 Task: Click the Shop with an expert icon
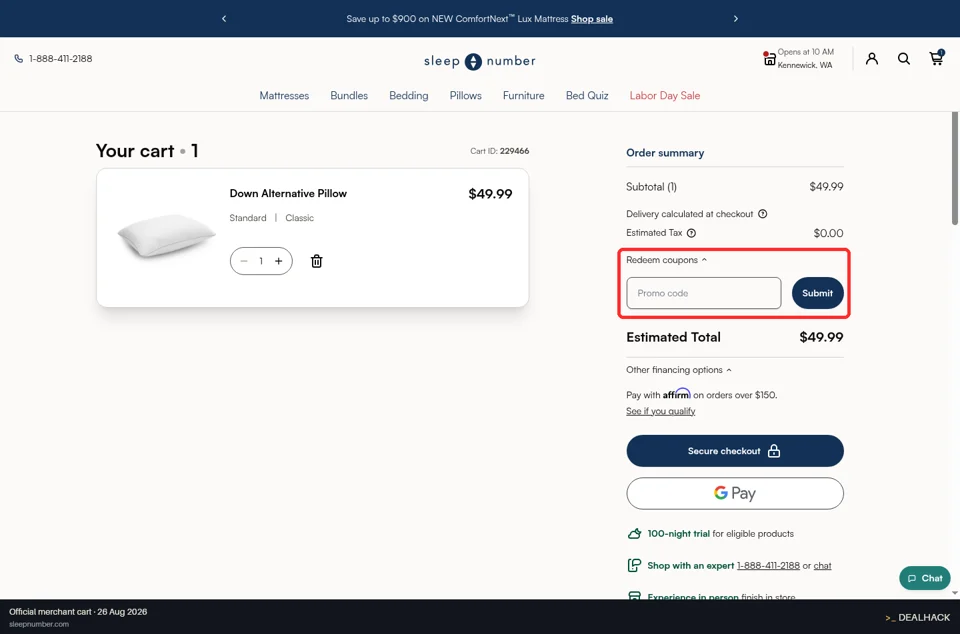(x=634, y=565)
